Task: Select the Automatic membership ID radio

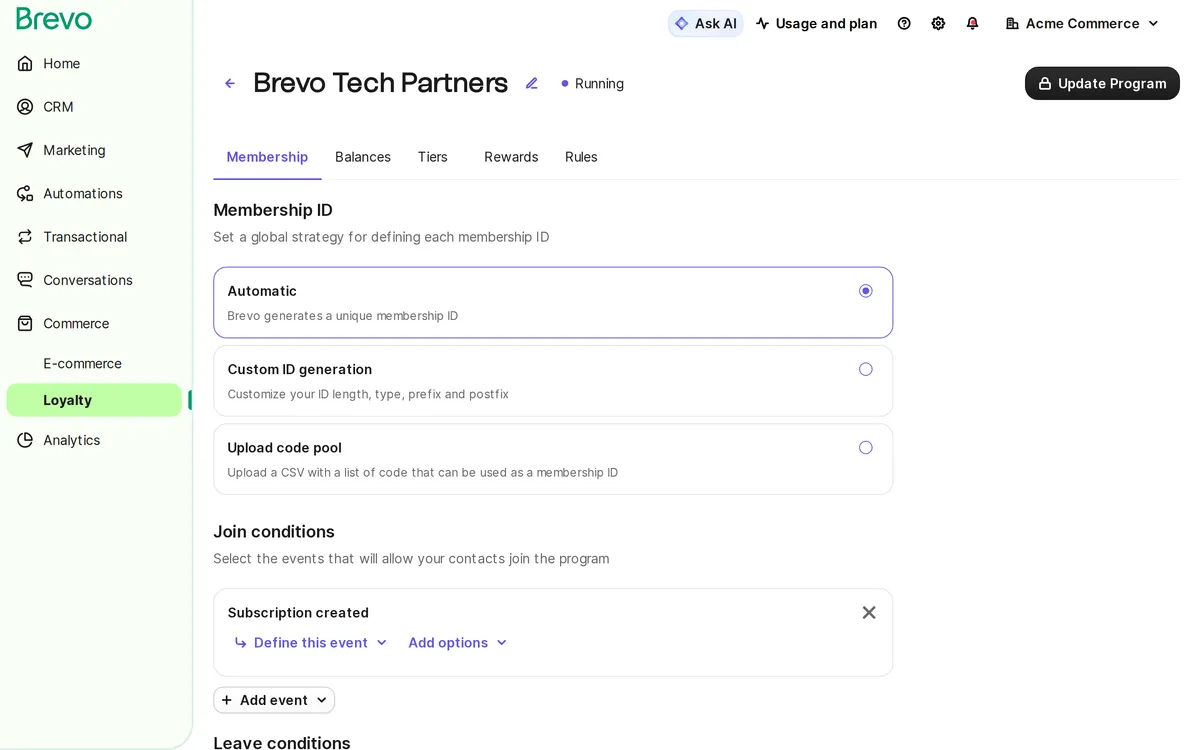Action: pyautogui.click(x=866, y=291)
